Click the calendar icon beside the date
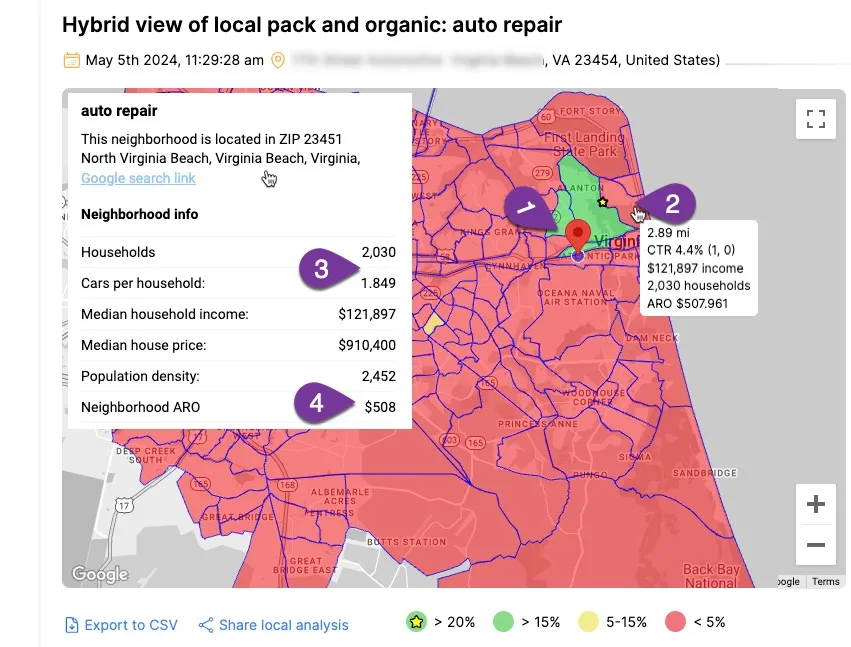 (71, 60)
